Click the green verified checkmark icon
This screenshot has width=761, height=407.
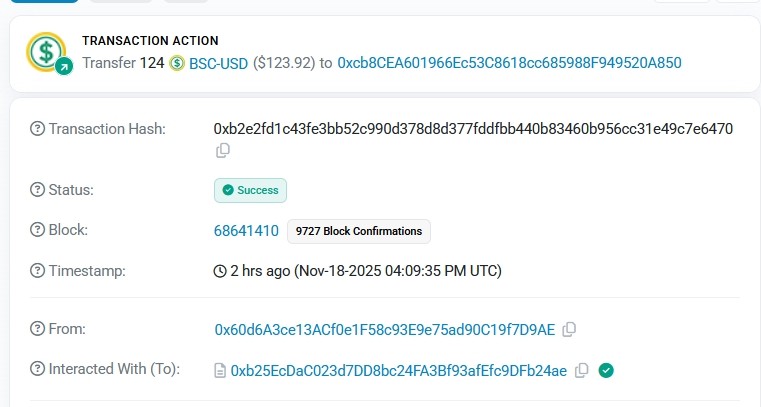pos(606,370)
